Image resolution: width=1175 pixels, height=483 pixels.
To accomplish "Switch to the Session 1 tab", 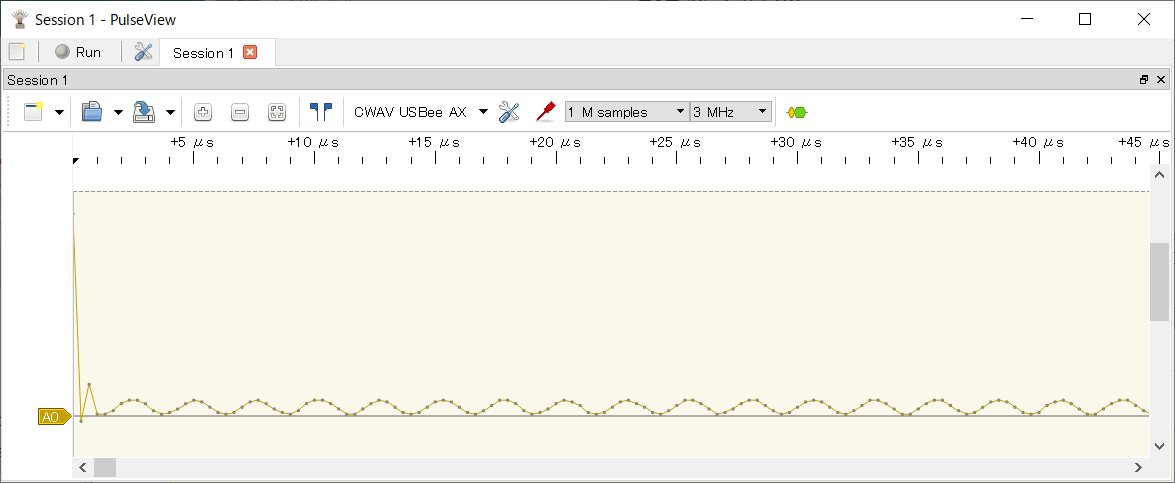I will click(x=203, y=53).
